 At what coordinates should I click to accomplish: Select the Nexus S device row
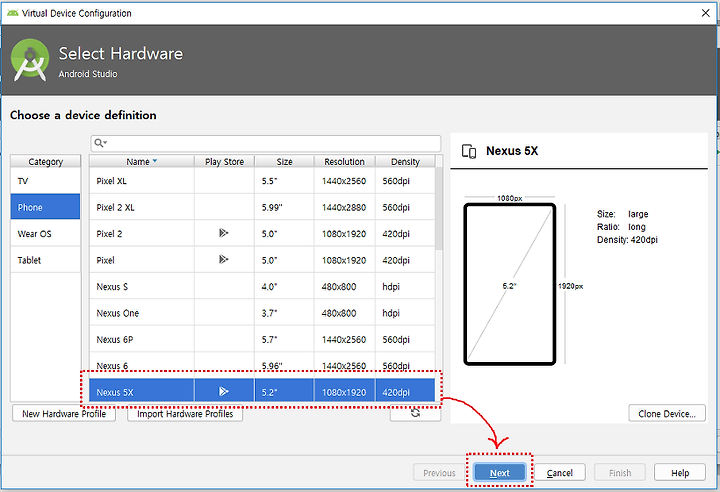pyautogui.click(x=262, y=286)
